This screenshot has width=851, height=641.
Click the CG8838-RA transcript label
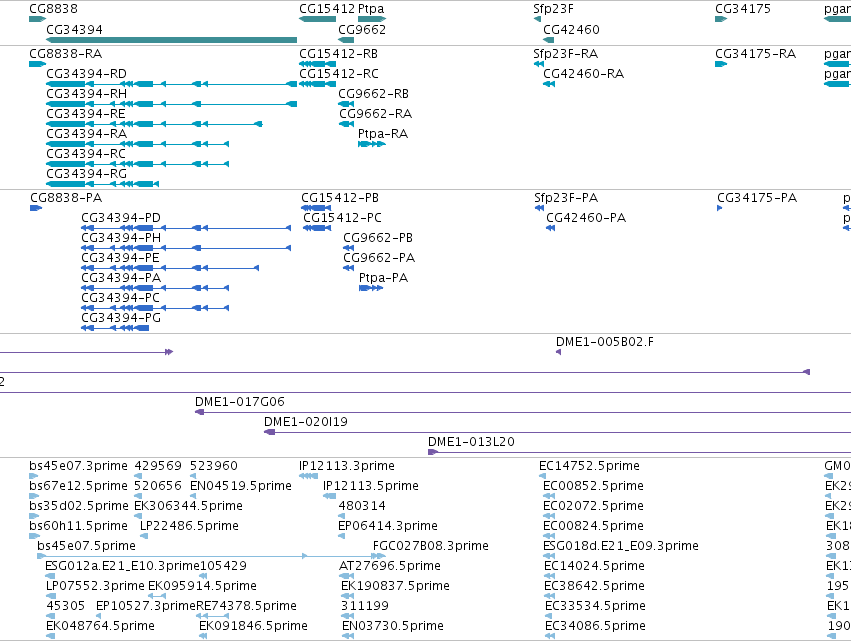[66, 54]
